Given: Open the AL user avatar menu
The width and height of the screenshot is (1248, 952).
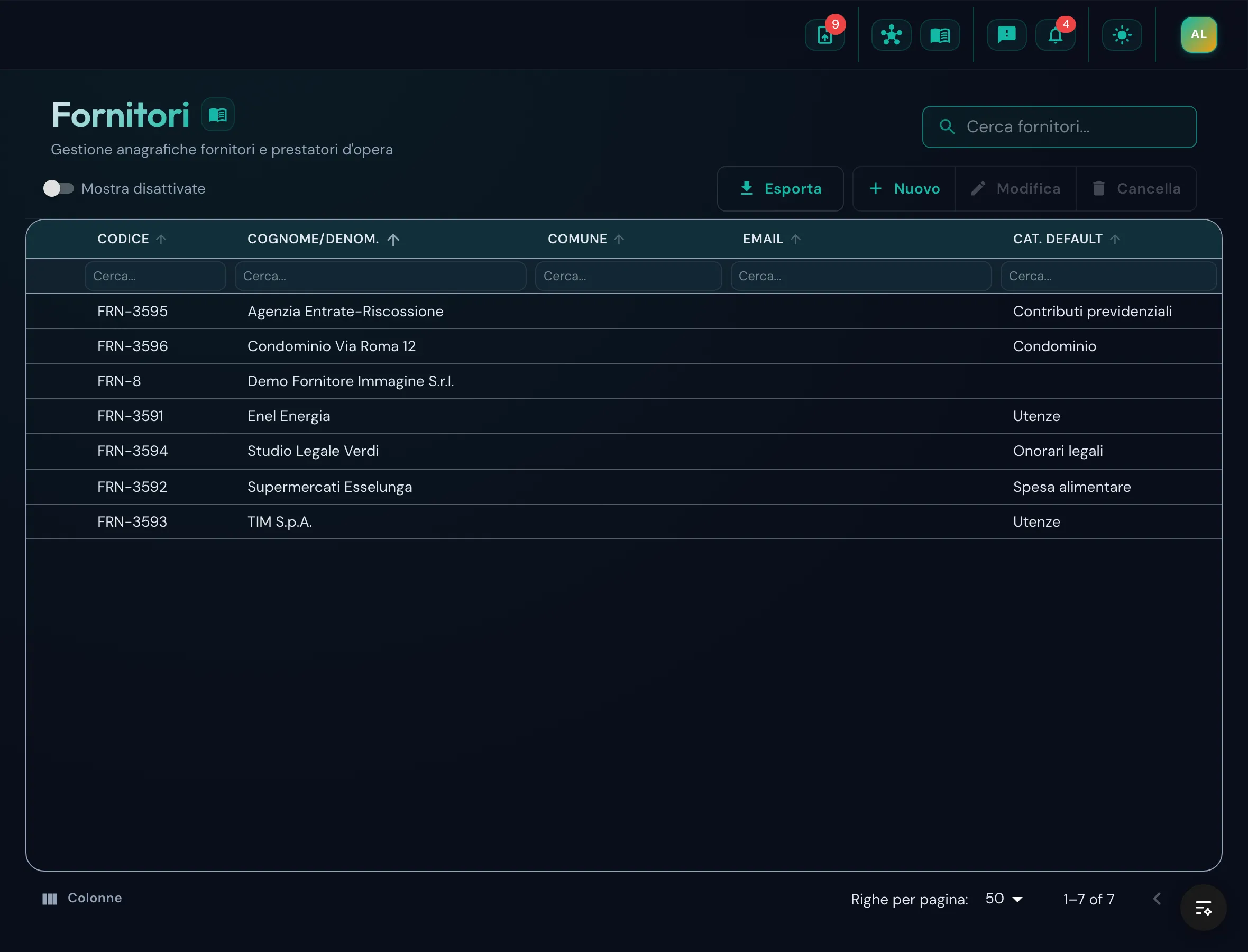Looking at the screenshot, I should tap(1199, 34).
